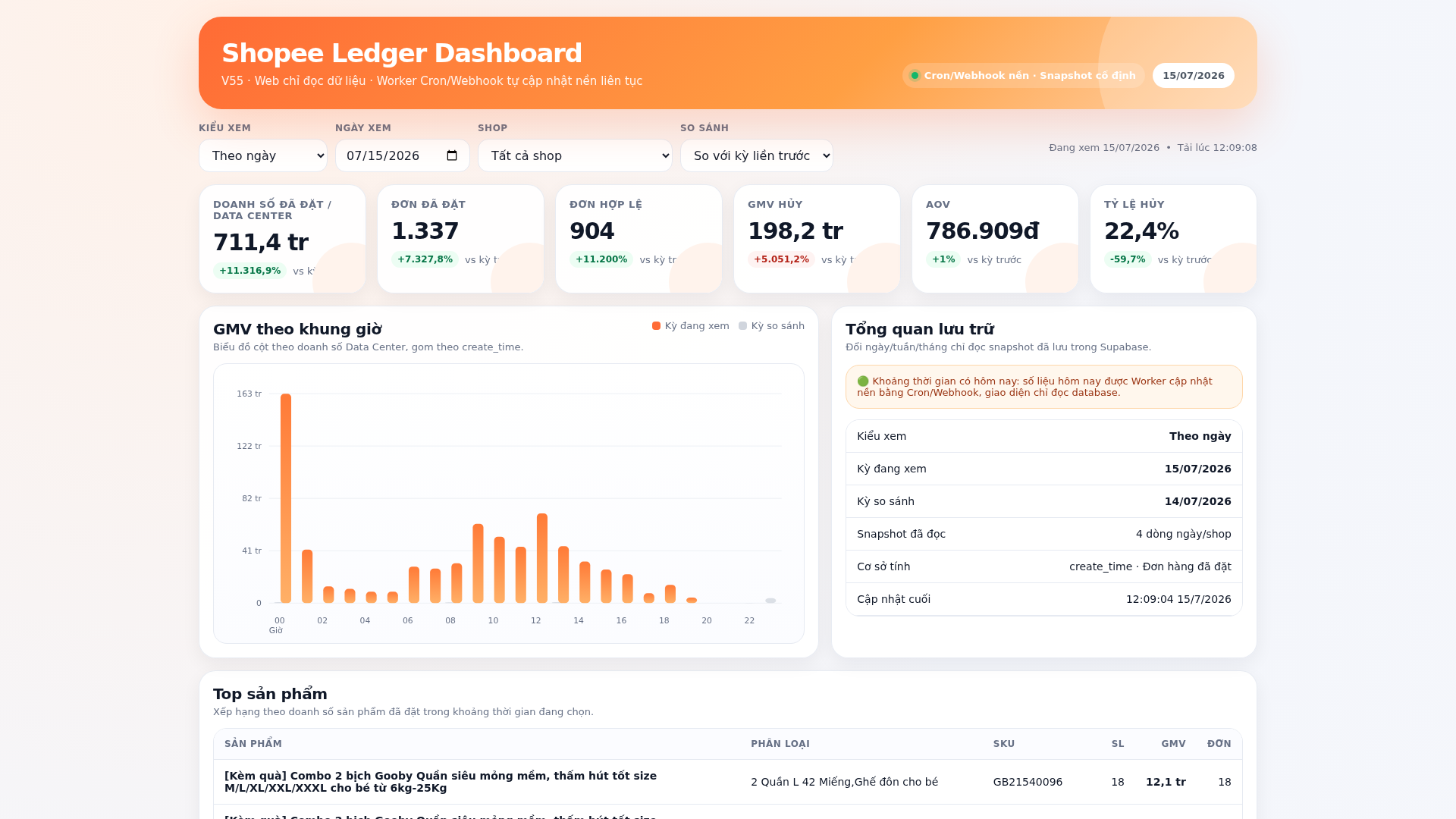Click the Doanh số đã đặt card value 711,4 tr
The image size is (1456, 819).
pos(261,243)
